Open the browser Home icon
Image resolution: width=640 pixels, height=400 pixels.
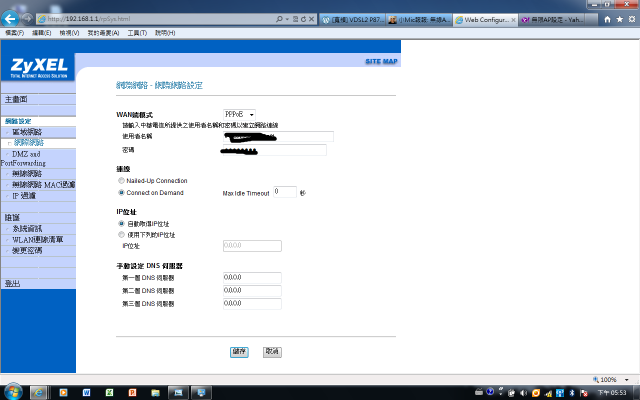(x=607, y=19)
